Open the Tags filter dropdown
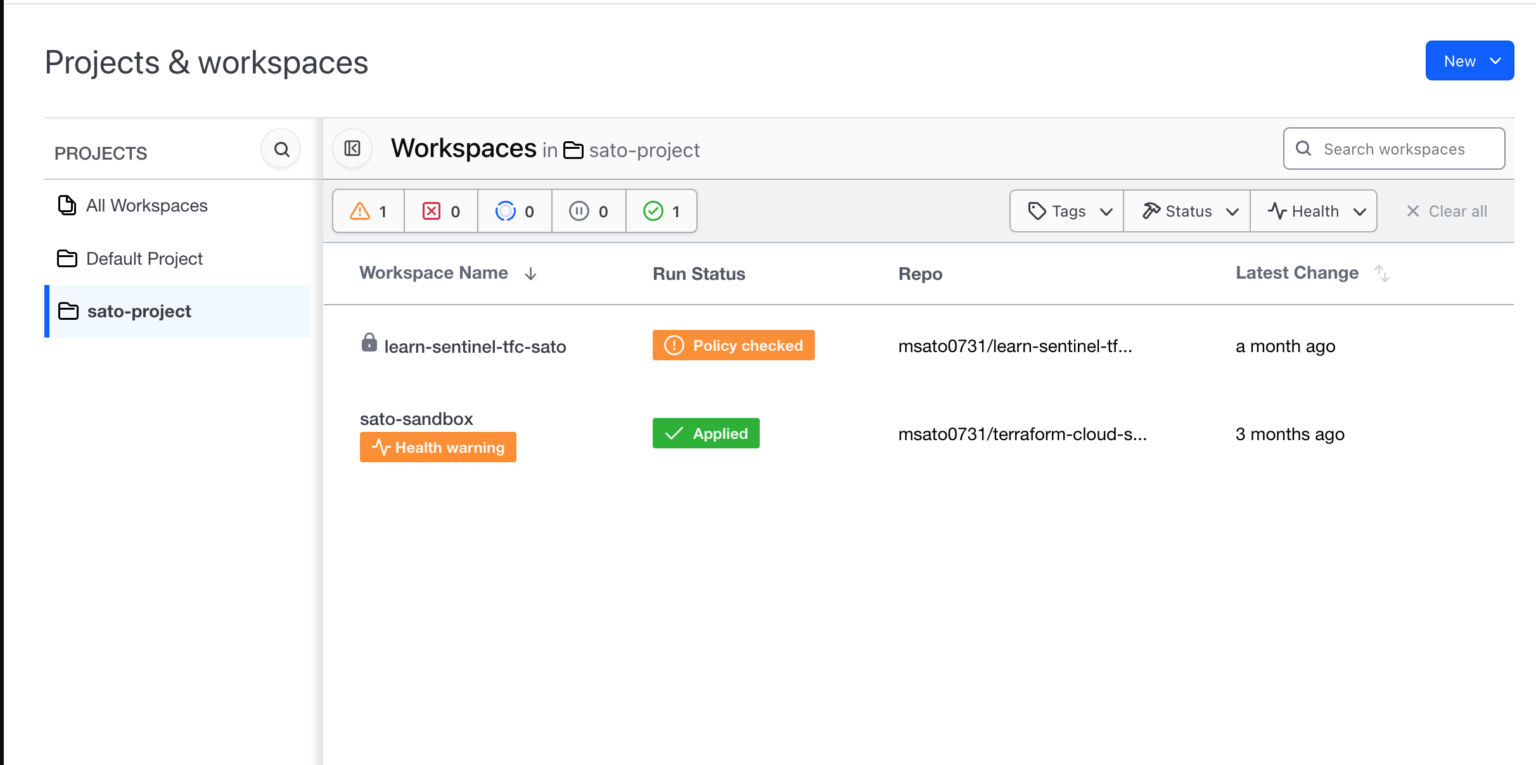The width and height of the screenshot is (1536, 765). (x=1066, y=211)
